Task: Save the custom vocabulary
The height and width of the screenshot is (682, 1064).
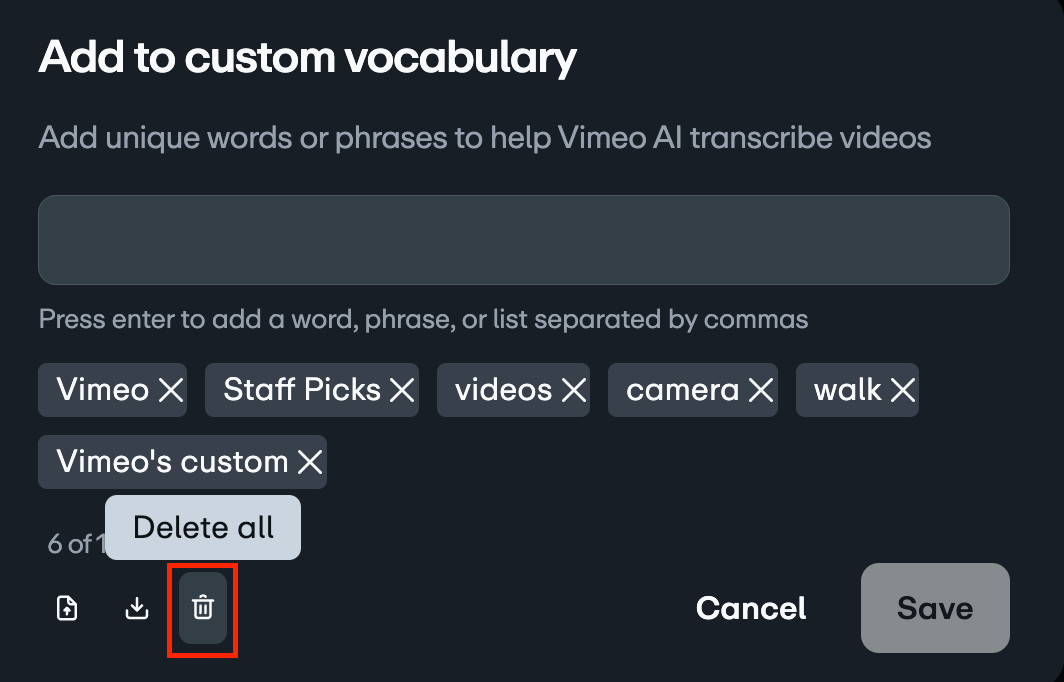Action: click(x=935, y=608)
